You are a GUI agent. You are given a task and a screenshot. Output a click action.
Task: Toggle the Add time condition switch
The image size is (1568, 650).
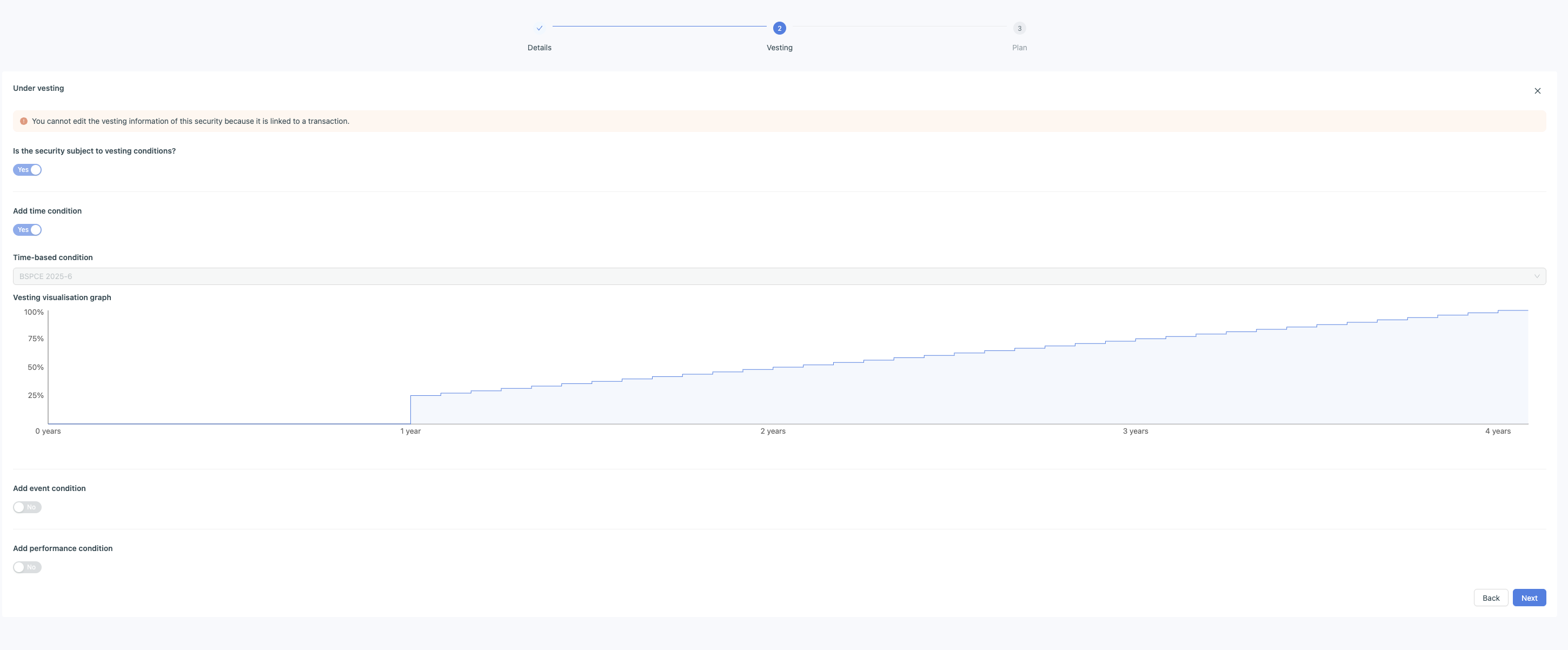coord(28,230)
